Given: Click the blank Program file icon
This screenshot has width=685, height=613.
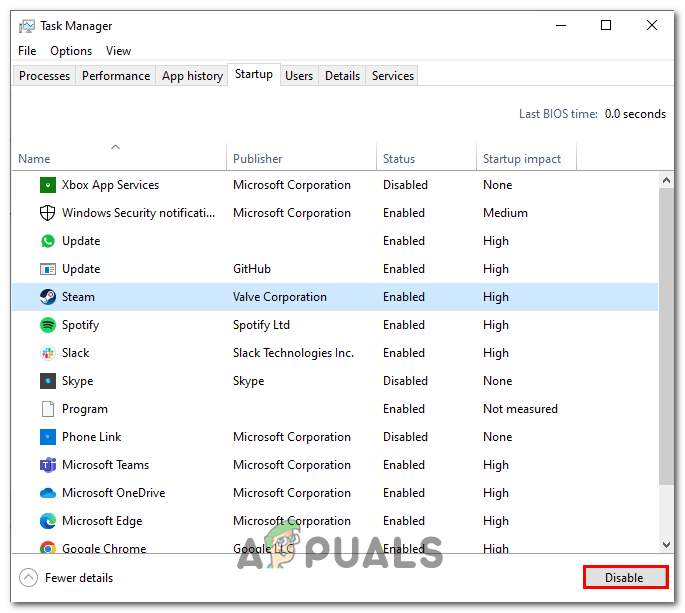Looking at the screenshot, I should pos(48,409).
